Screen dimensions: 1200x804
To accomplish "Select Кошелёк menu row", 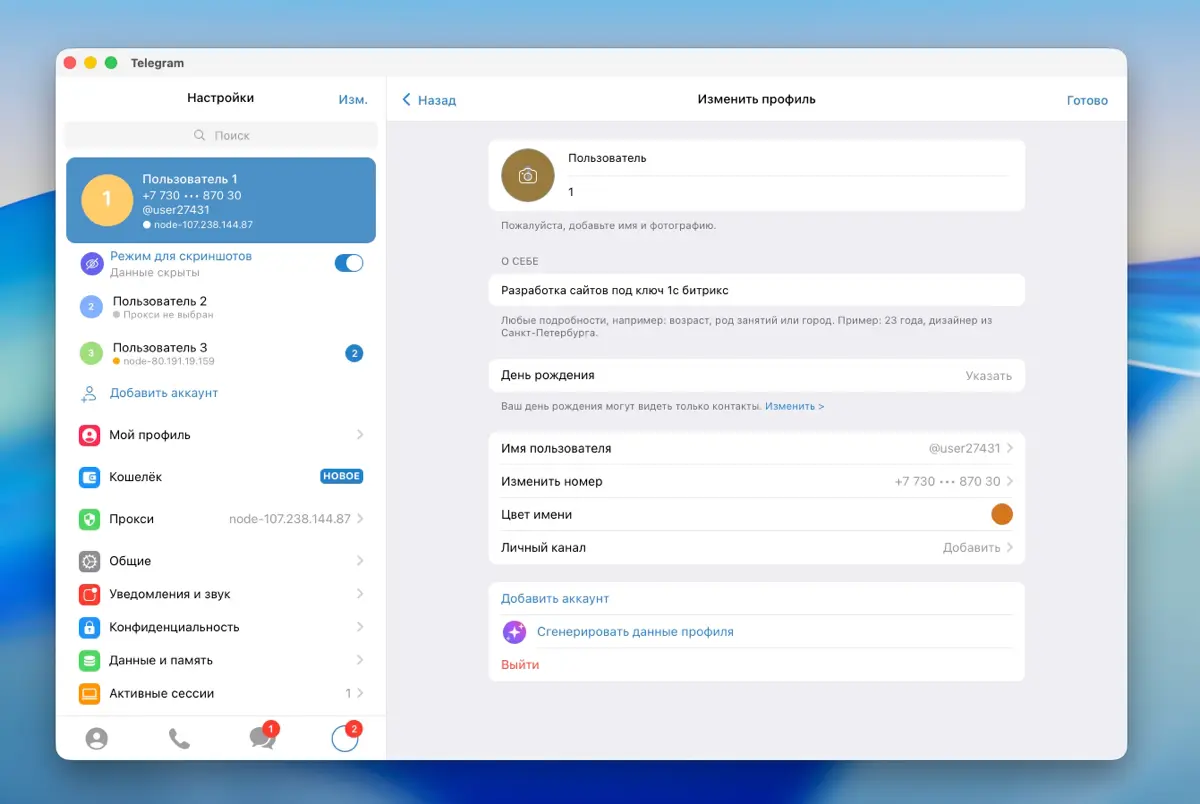I will pos(221,477).
